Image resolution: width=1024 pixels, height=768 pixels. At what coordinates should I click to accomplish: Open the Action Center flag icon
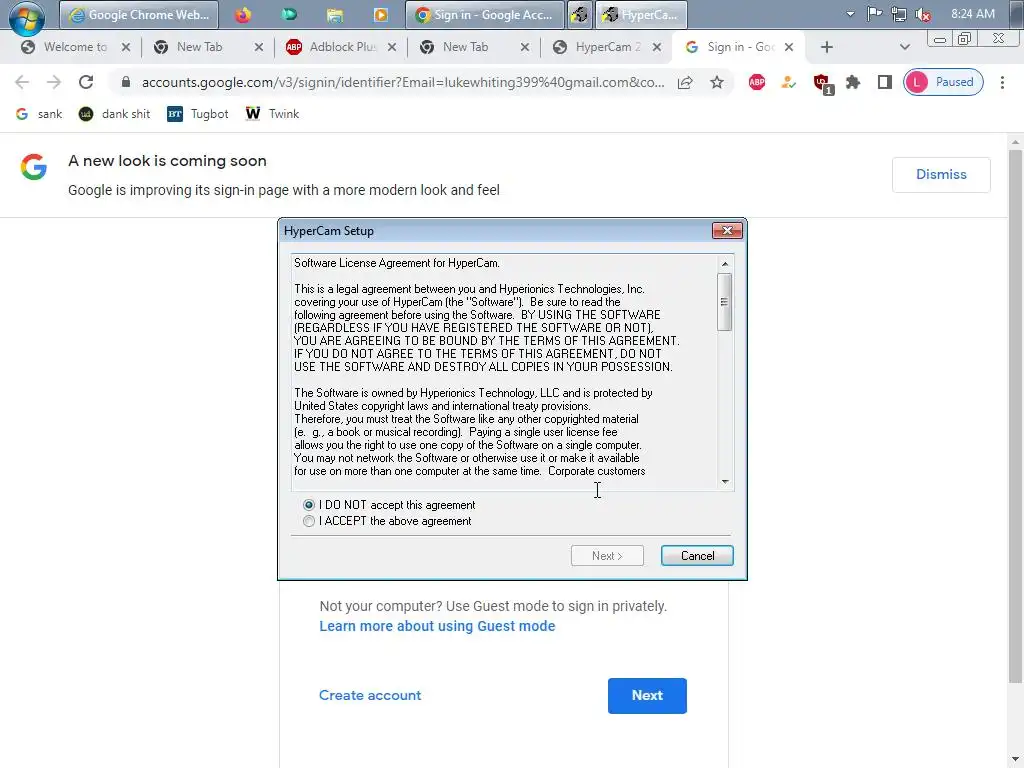tap(874, 14)
